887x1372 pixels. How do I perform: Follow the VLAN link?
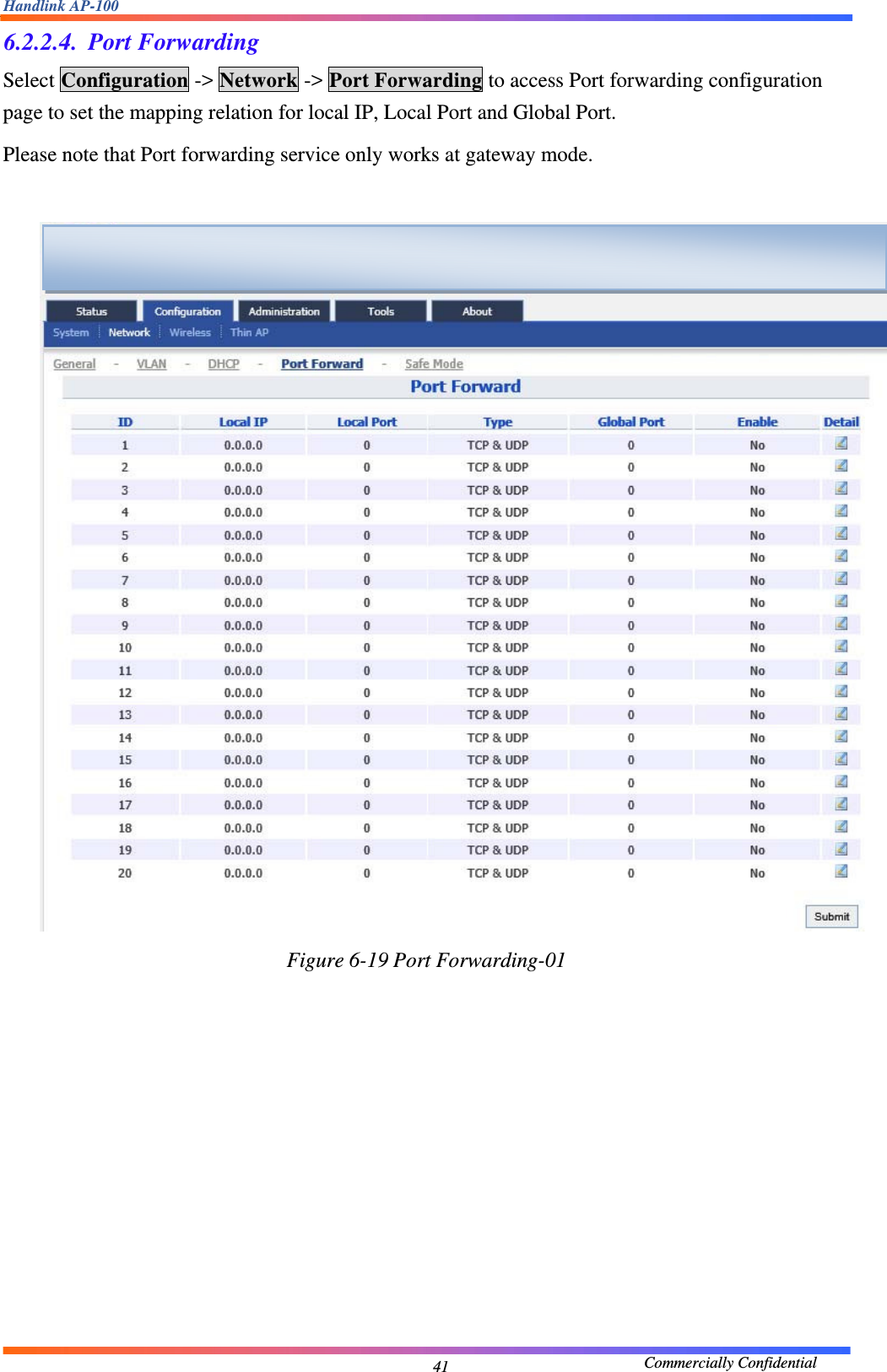(x=152, y=364)
